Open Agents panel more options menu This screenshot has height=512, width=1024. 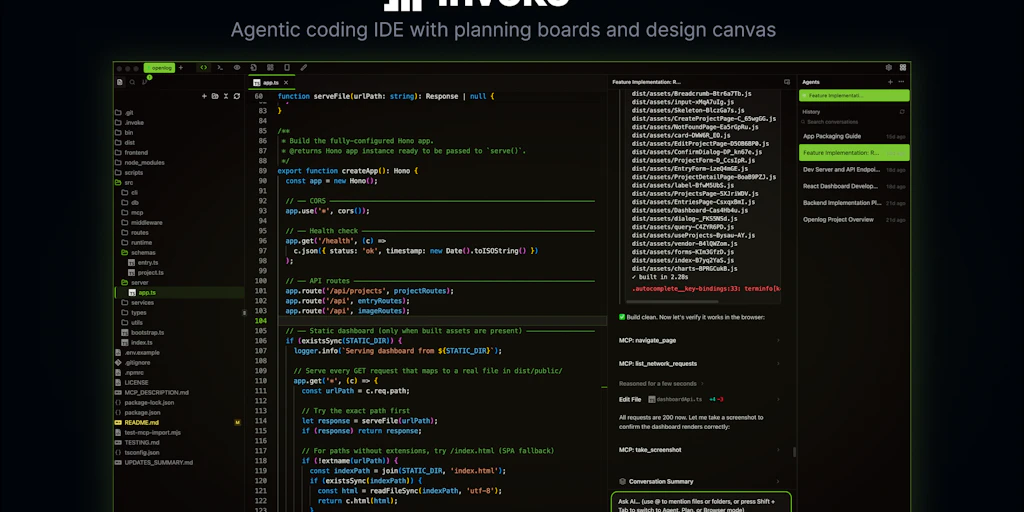[x=901, y=82]
